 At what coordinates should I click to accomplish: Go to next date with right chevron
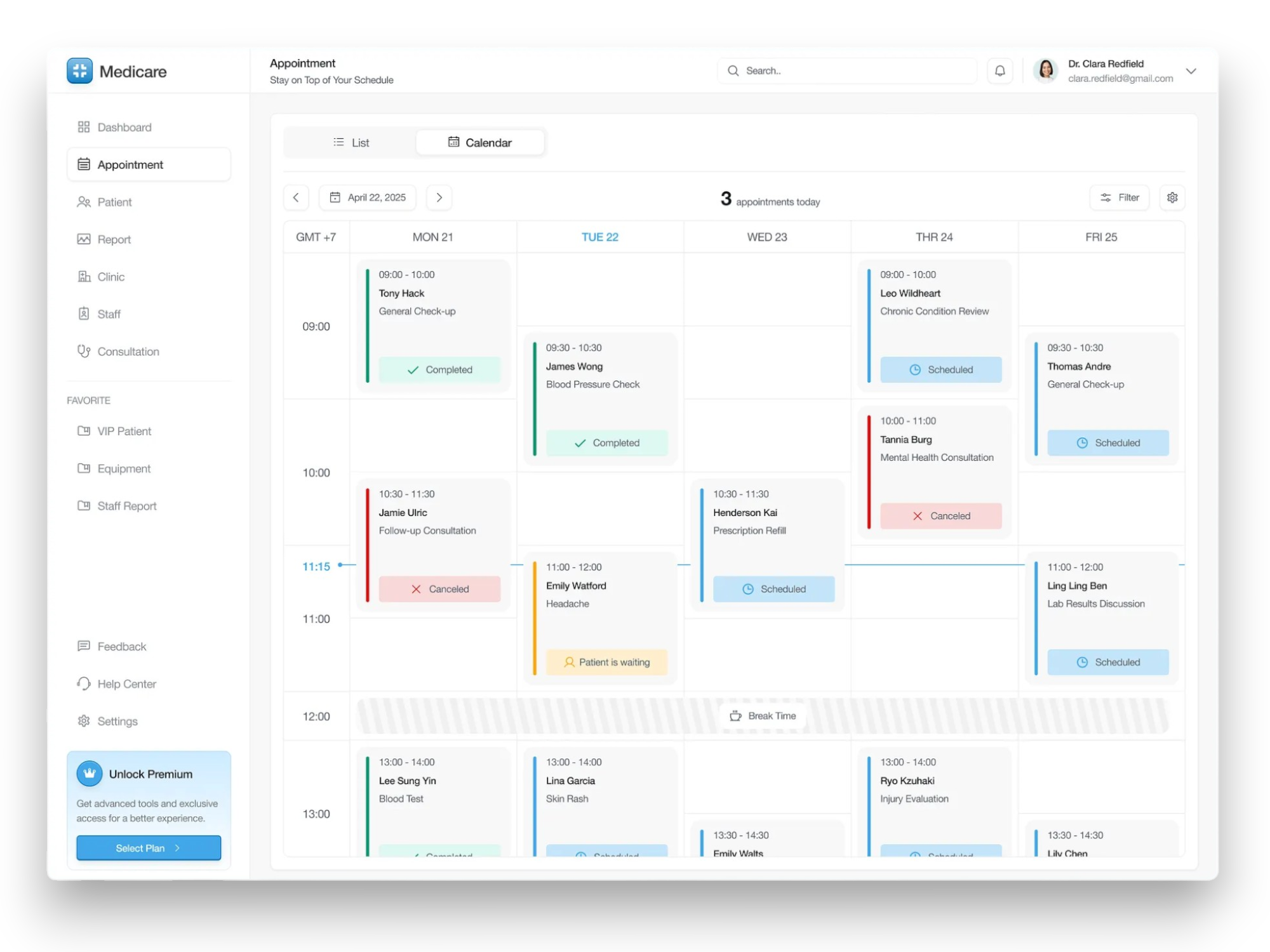click(439, 197)
